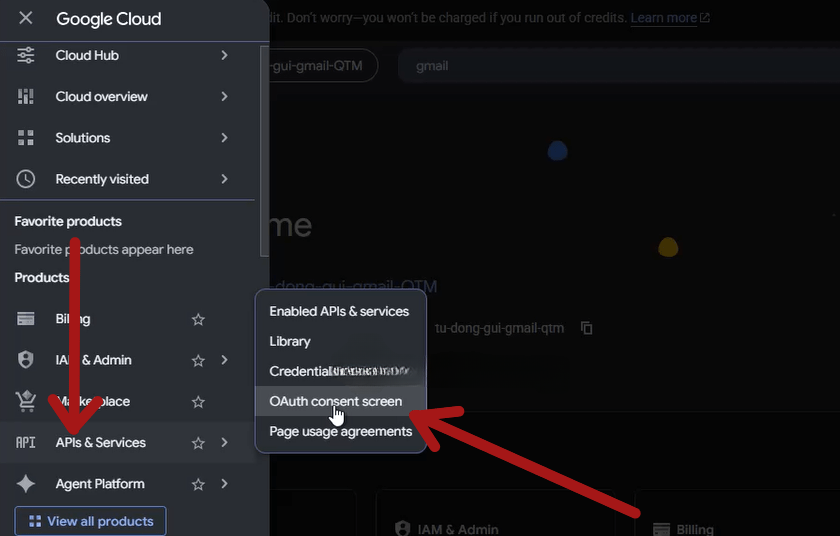Open the Recently visited menu item
The image size is (840, 536).
127,179
